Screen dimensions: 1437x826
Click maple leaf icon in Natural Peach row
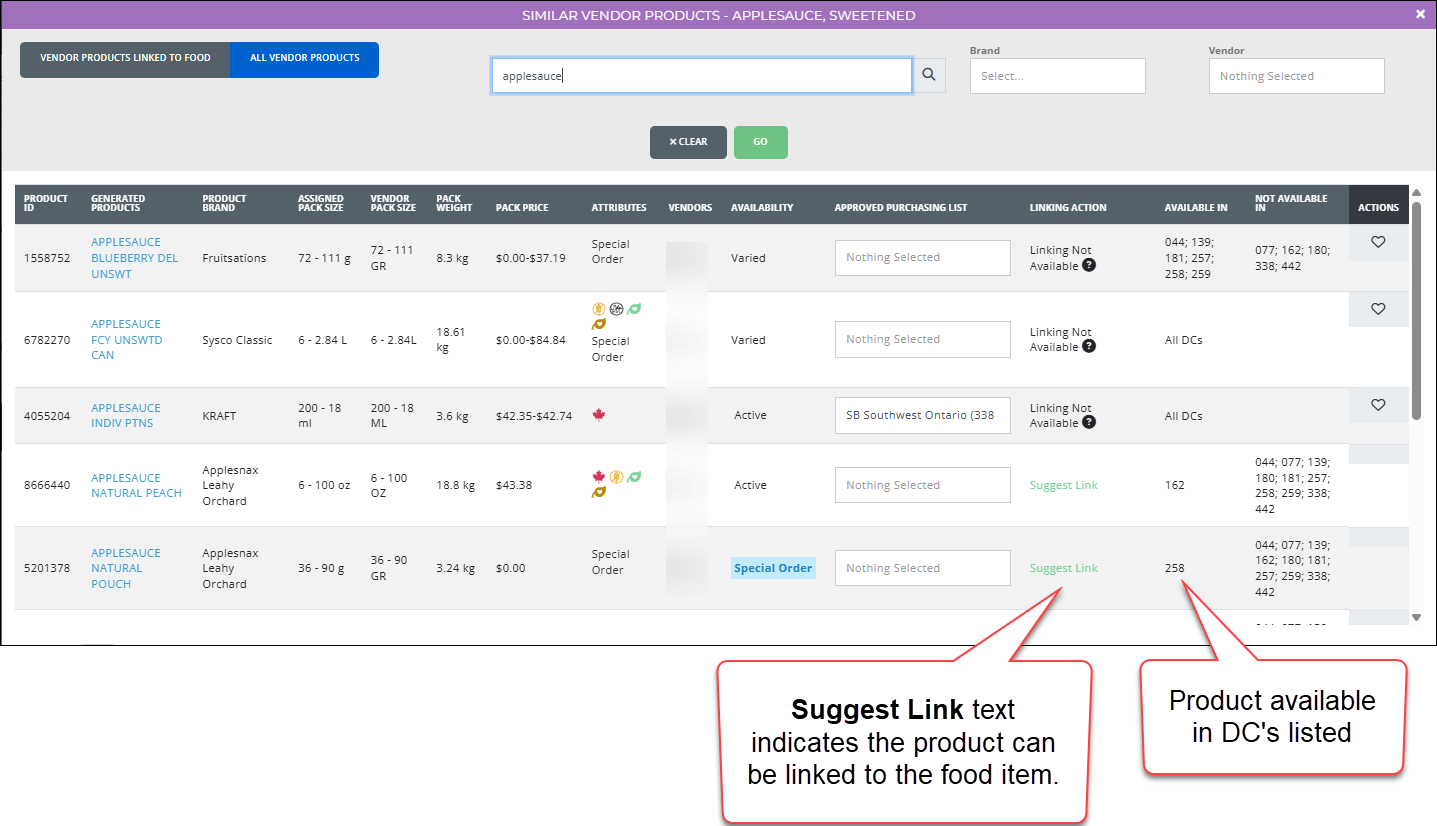coord(599,477)
